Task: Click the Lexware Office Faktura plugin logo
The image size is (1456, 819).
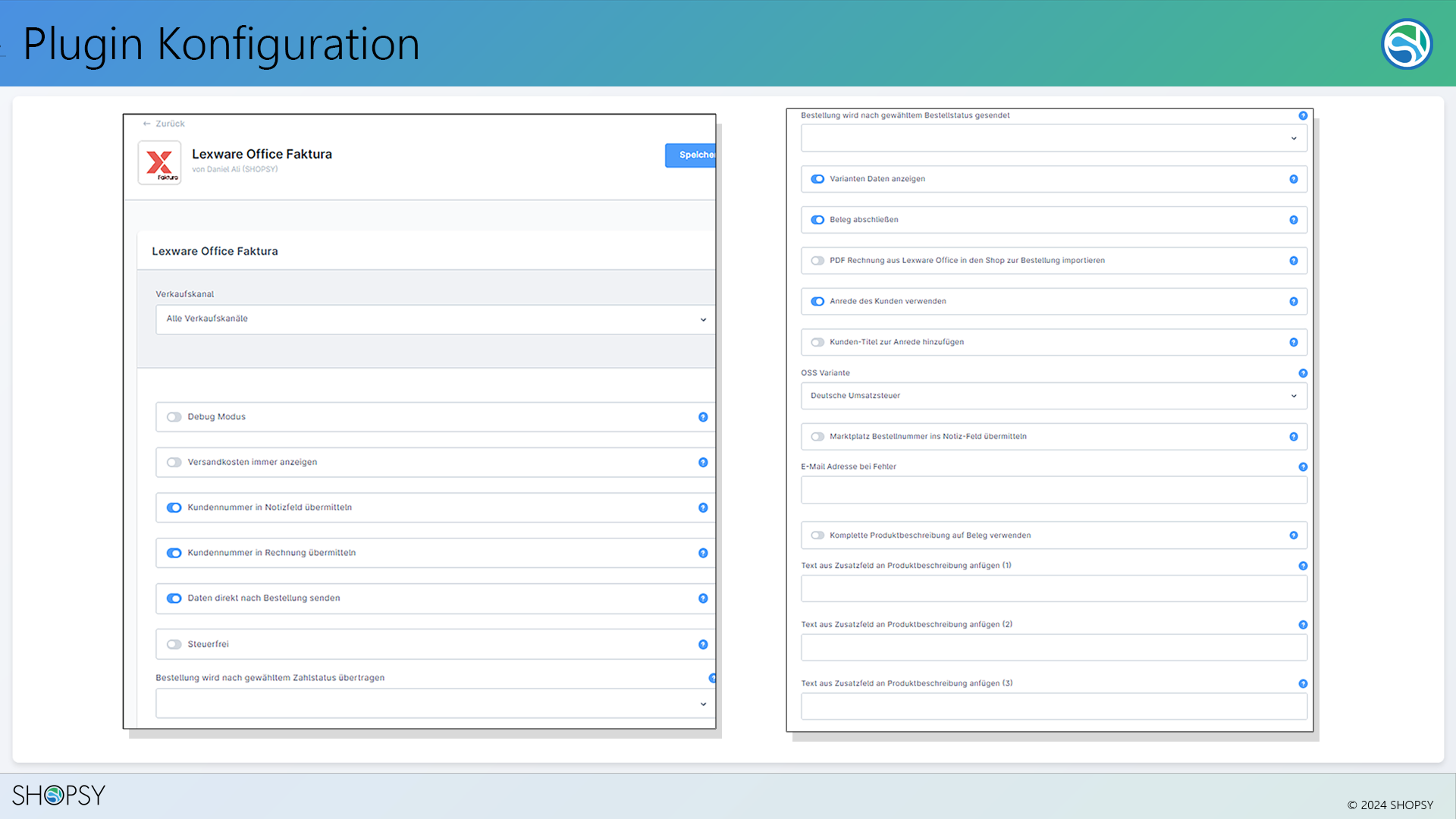Action: click(x=159, y=162)
